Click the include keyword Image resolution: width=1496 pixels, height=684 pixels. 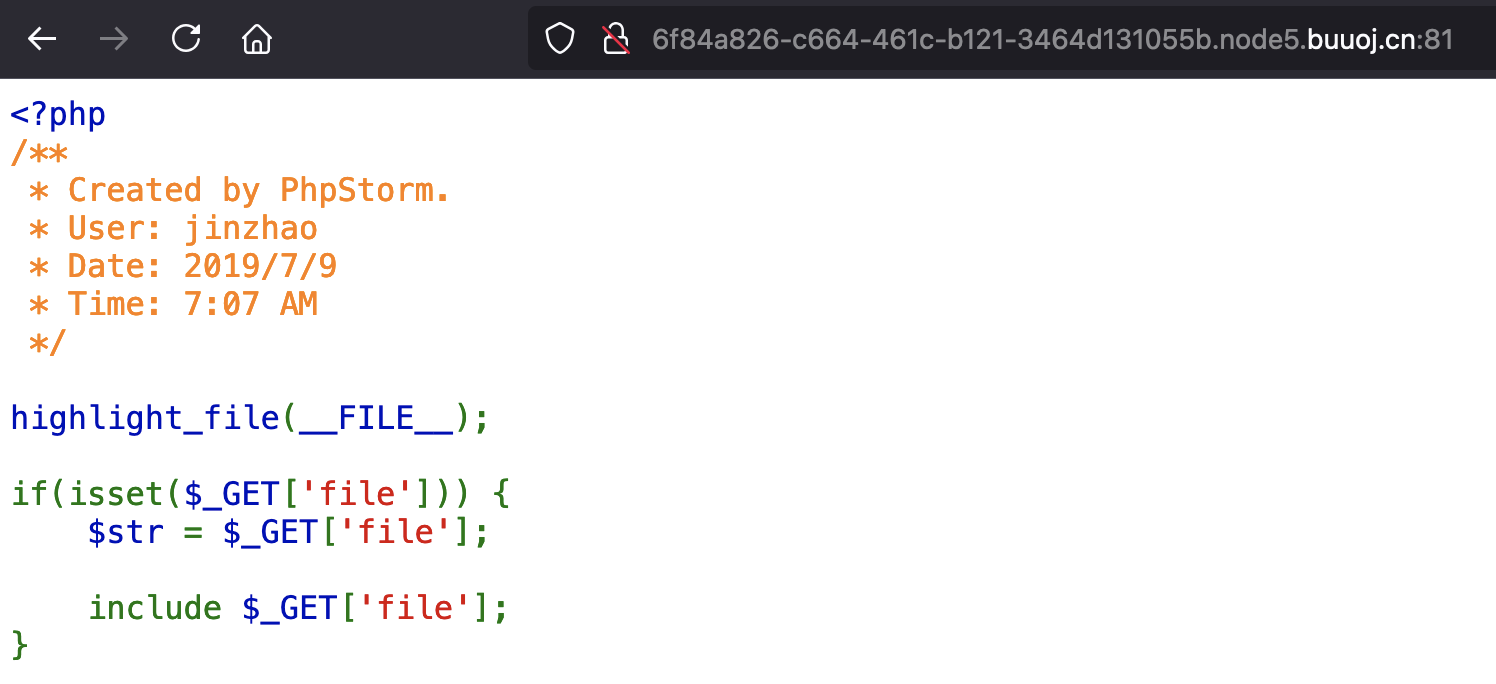click(x=155, y=608)
